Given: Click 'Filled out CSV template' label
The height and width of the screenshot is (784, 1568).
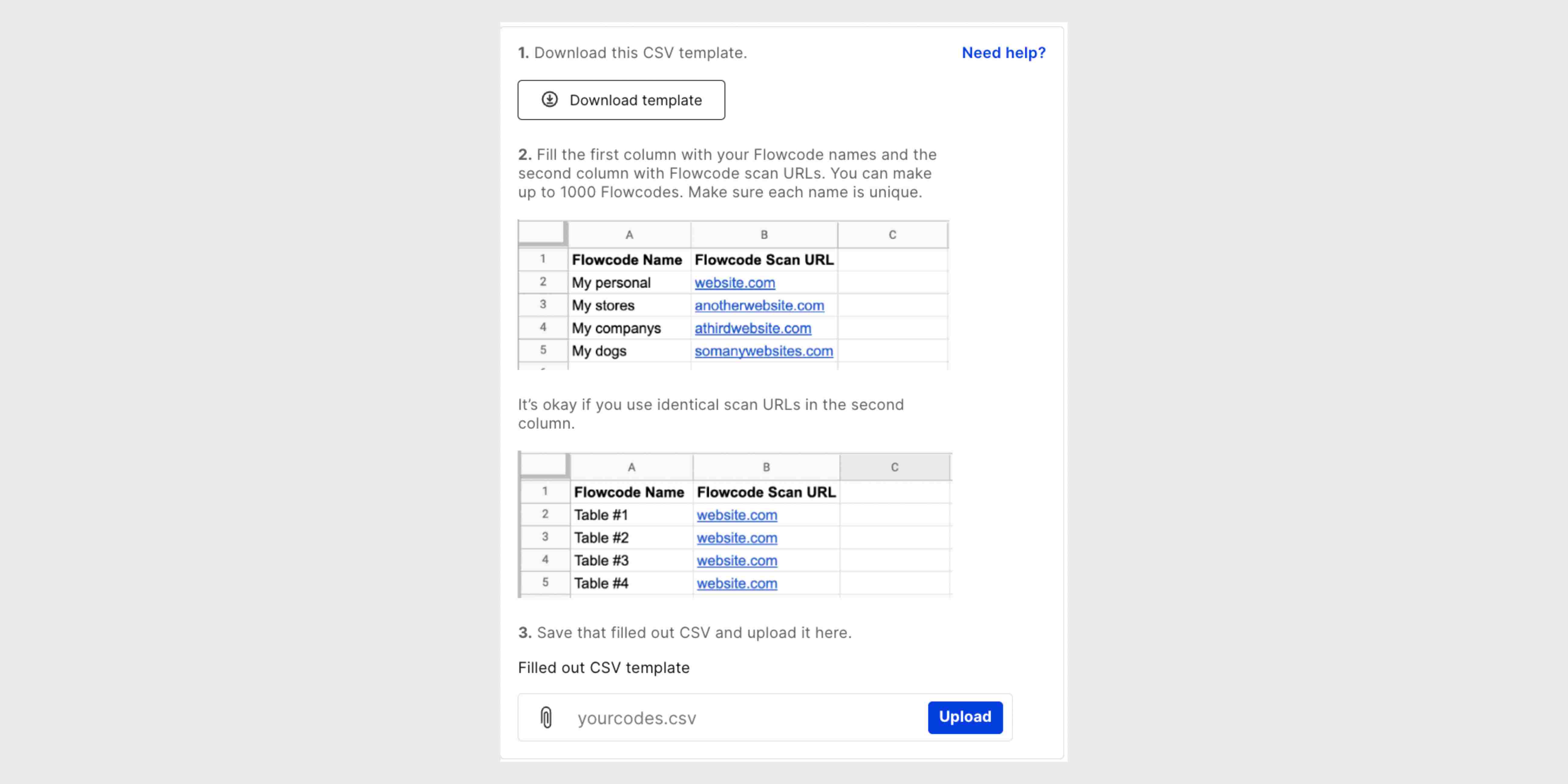Looking at the screenshot, I should coord(603,668).
